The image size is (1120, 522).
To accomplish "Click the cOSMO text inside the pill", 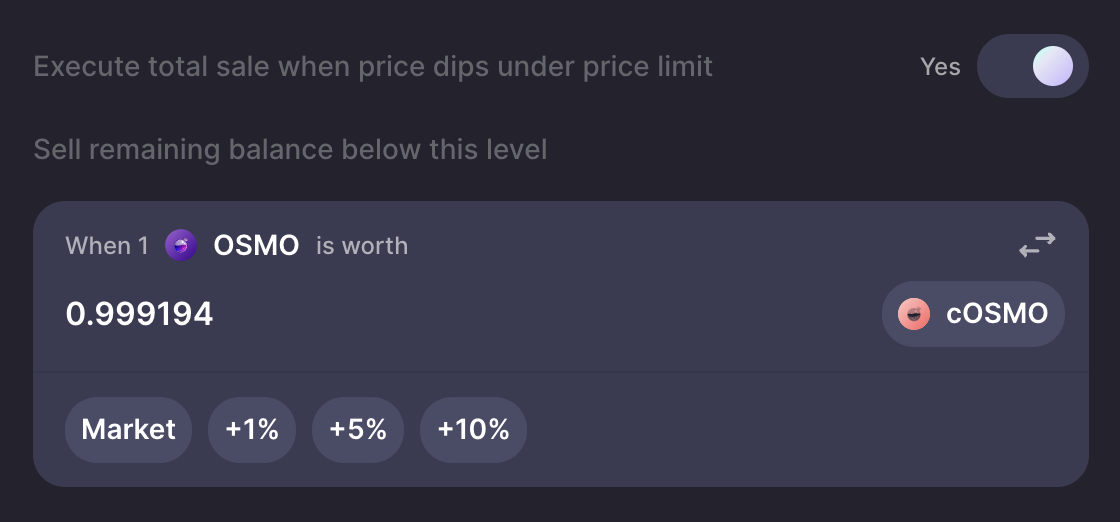I will 997,314.
